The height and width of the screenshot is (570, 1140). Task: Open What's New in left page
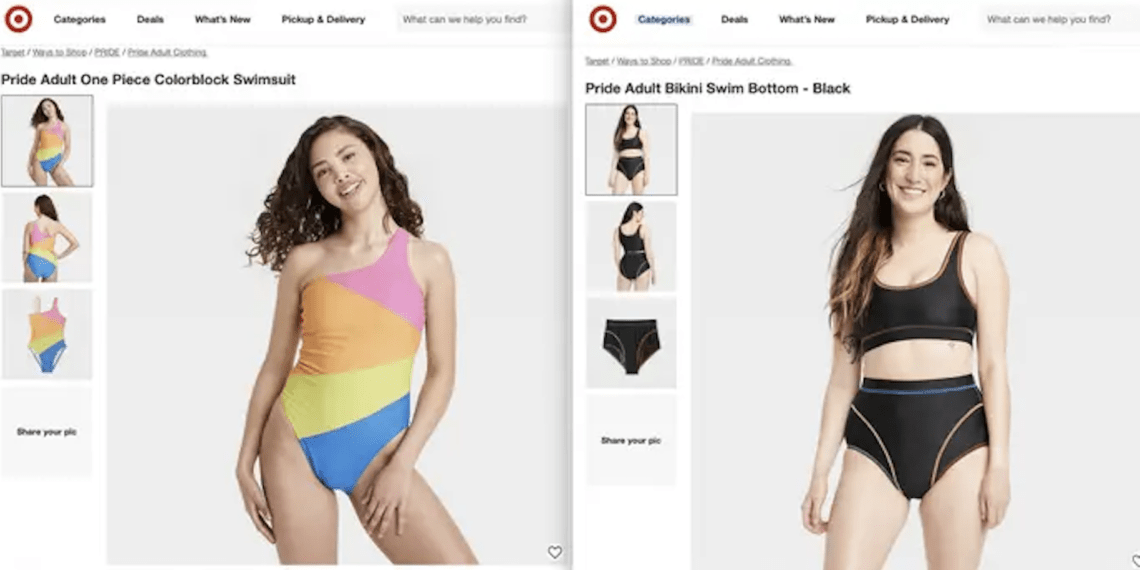222,20
